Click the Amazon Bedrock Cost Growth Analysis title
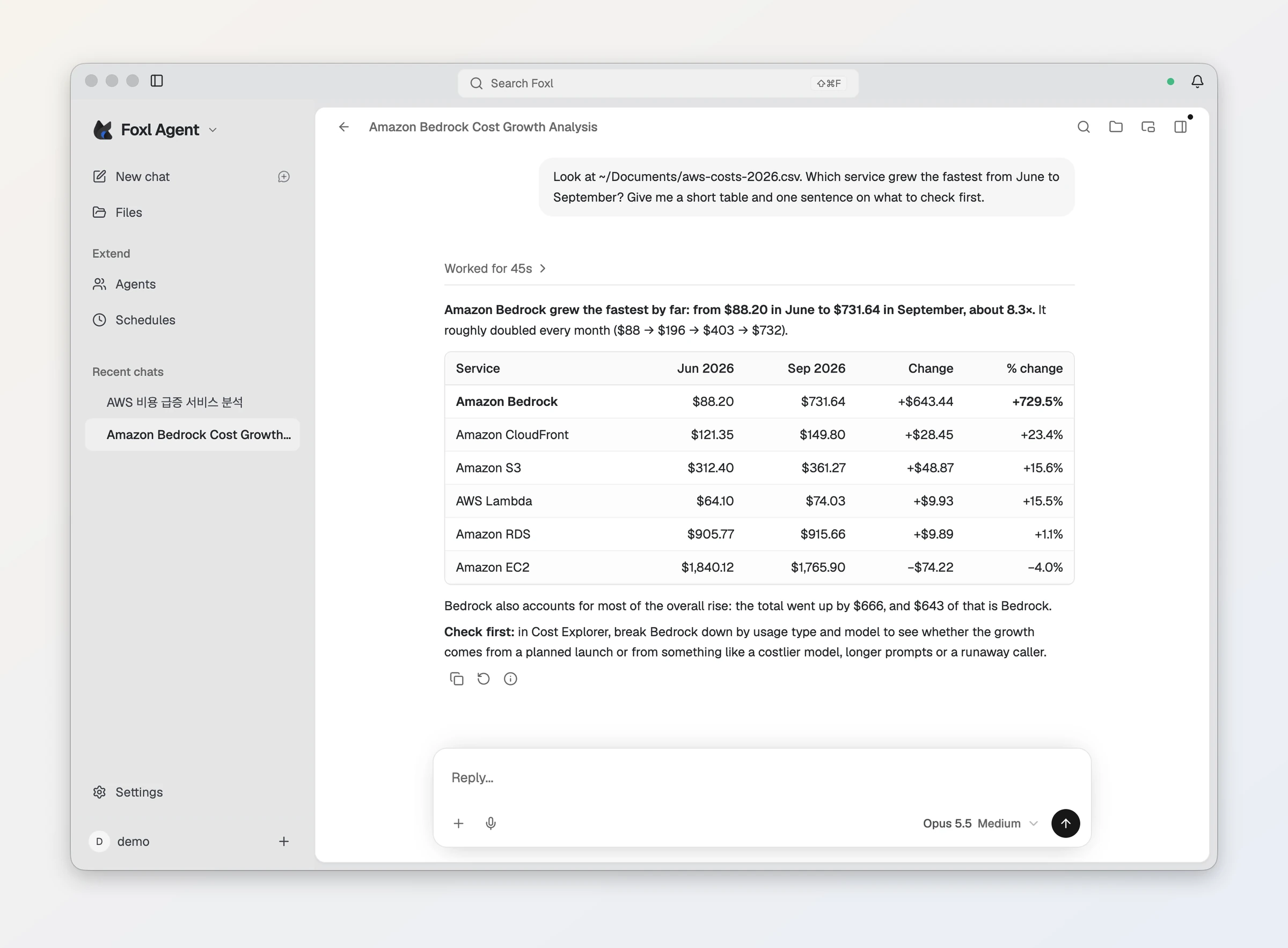This screenshot has height=948, width=1288. tap(482, 127)
